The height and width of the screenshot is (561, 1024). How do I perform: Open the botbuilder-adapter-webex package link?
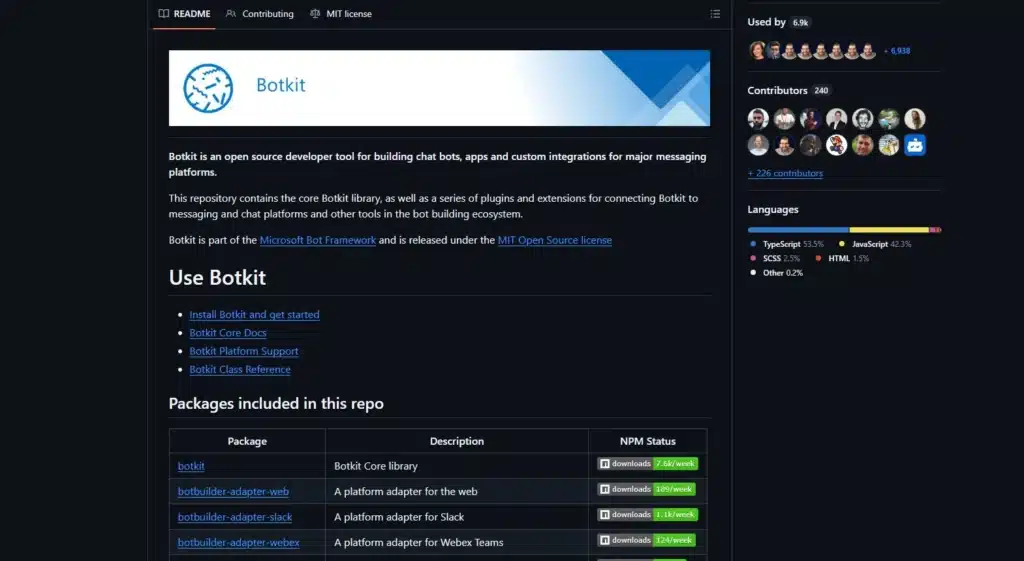(238, 542)
